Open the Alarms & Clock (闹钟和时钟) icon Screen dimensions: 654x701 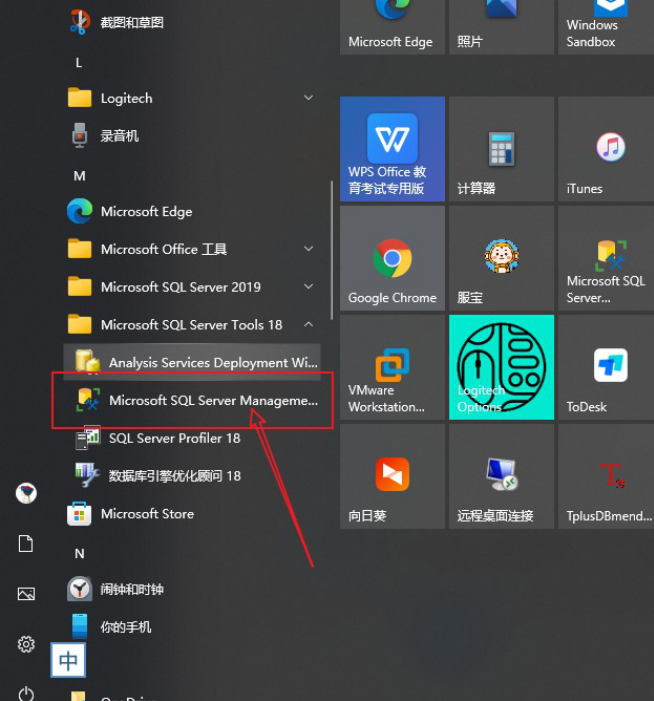click(80, 589)
